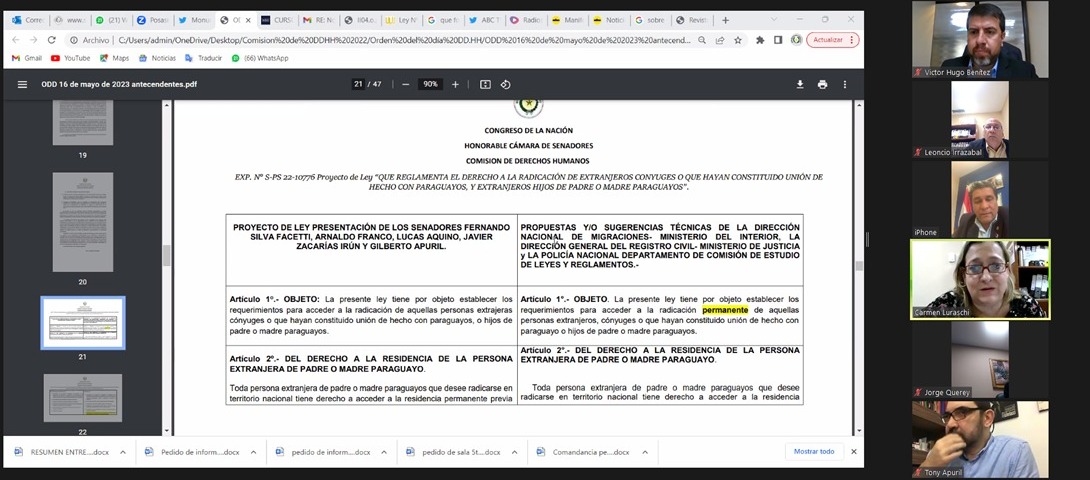
Task: Click the 90% zoom level field
Action: click(430, 84)
